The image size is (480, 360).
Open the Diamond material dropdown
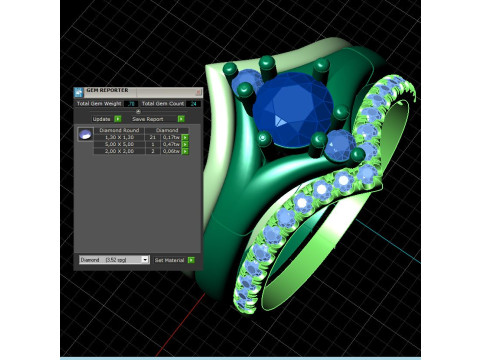coord(114,260)
